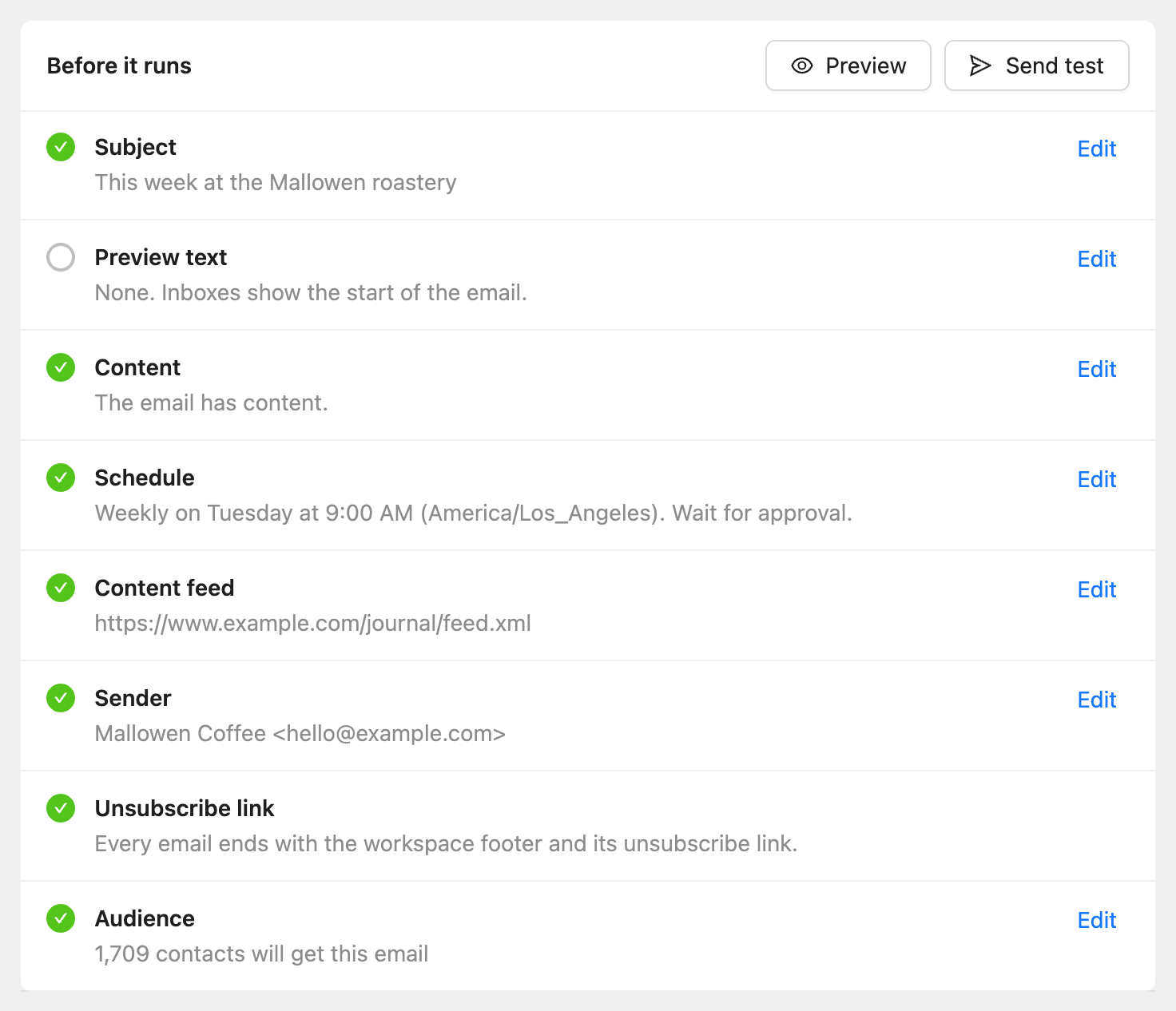Image resolution: width=1176 pixels, height=1011 pixels.
Task: Click 'None. Inboxes show the start of the email.'
Action: [x=311, y=293]
